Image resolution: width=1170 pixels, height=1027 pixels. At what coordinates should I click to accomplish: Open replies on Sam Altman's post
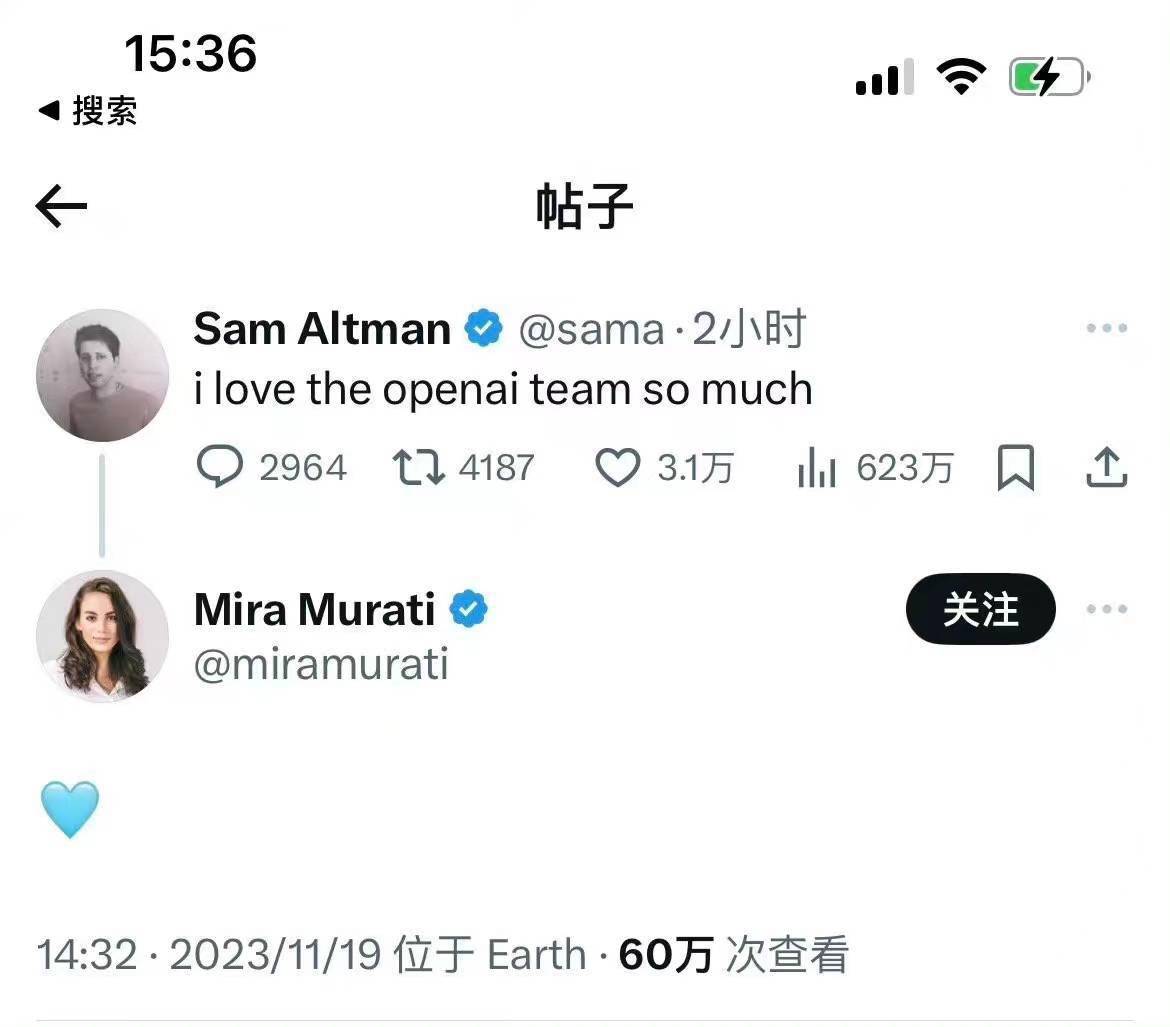click(x=220, y=467)
